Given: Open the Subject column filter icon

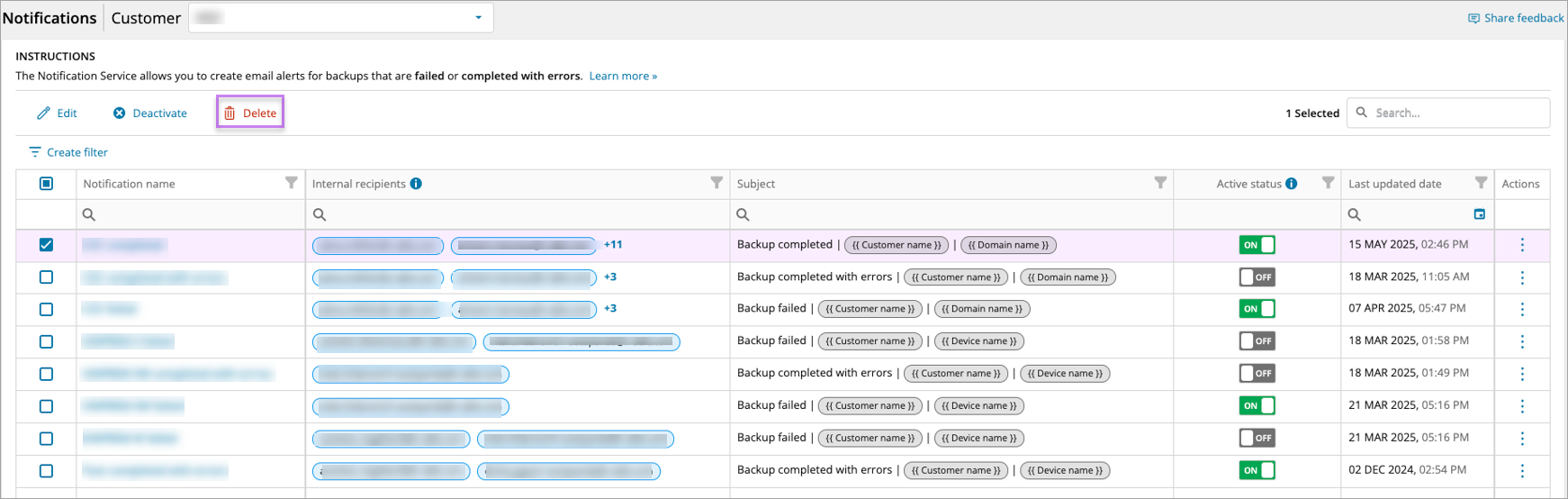Looking at the screenshot, I should [x=1160, y=183].
